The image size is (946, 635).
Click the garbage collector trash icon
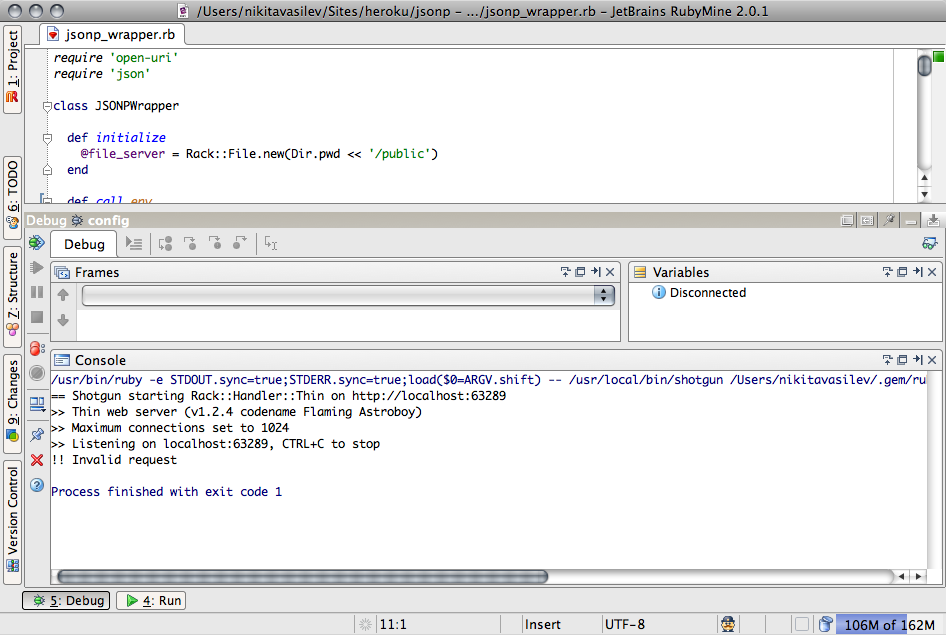point(826,624)
